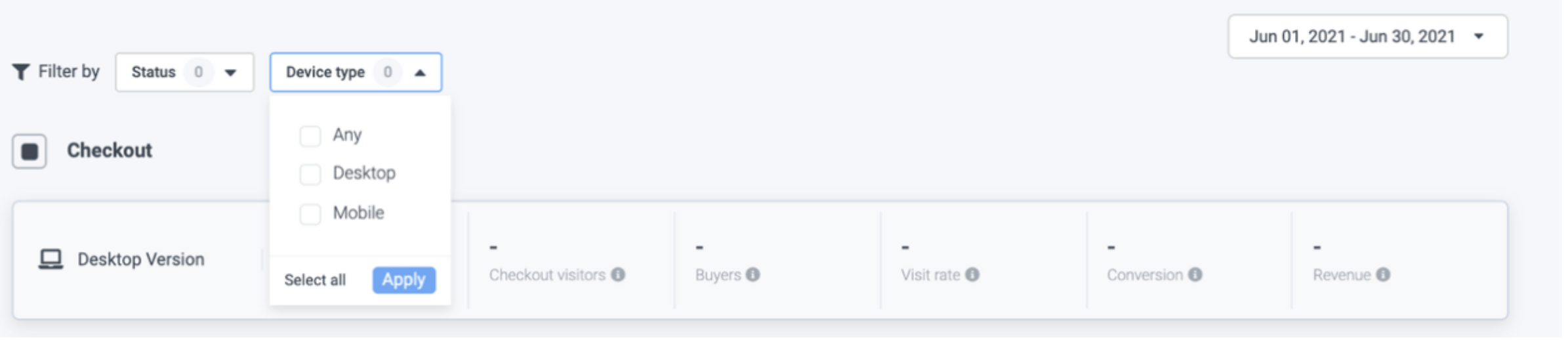Viewport: 1568px width, 340px height.
Task: Check the Any device type option
Action: [310, 136]
